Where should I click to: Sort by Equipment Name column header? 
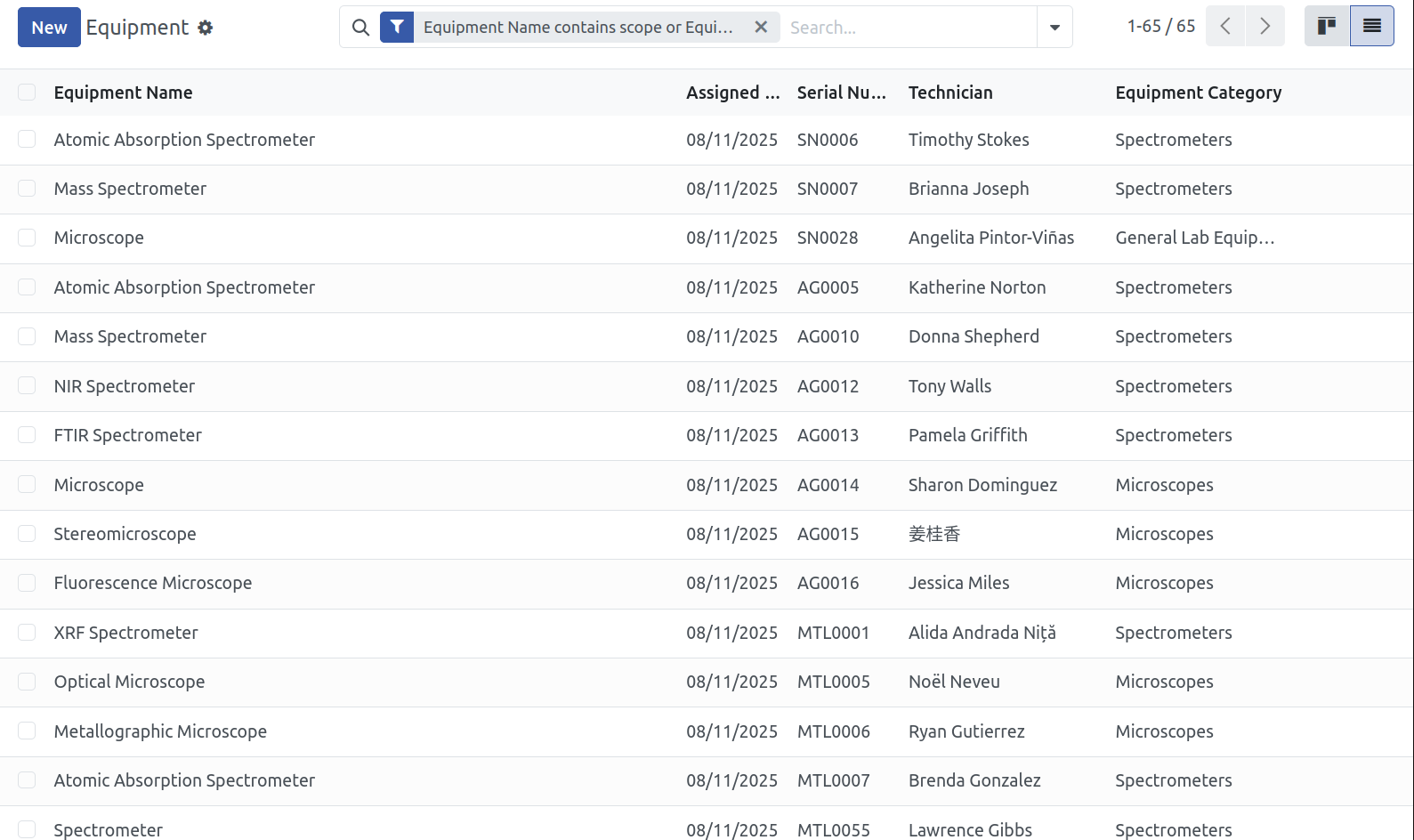click(x=123, y=93)
